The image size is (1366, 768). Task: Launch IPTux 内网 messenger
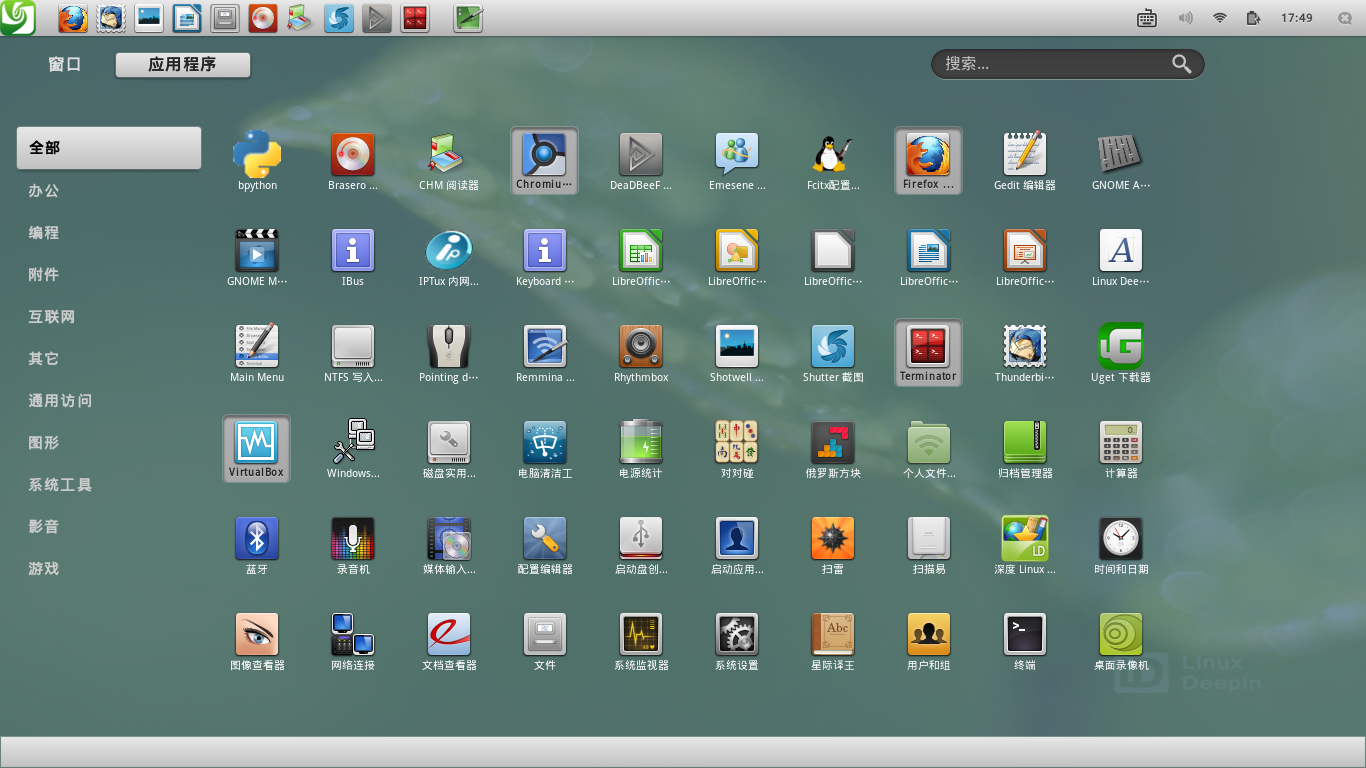click(x=449, y=258)
